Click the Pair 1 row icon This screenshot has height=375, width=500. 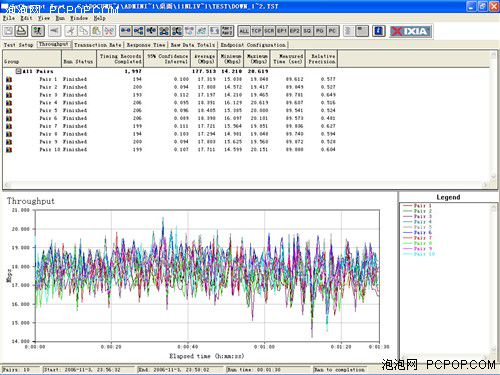click(x=9, y=79)
